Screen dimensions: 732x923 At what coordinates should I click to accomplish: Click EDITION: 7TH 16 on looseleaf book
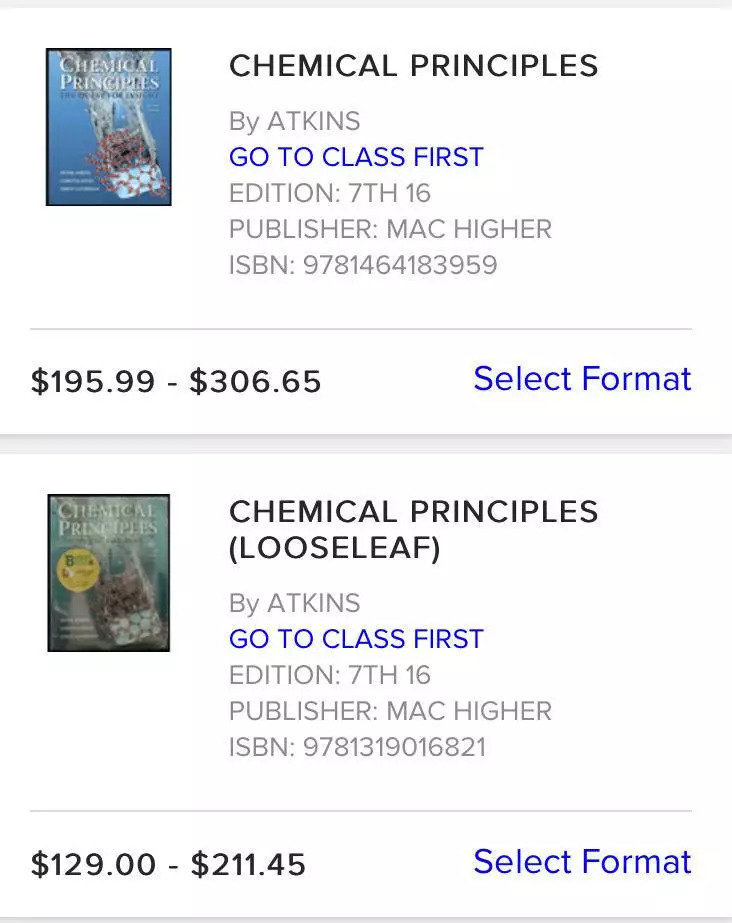[x=330, y=675]
